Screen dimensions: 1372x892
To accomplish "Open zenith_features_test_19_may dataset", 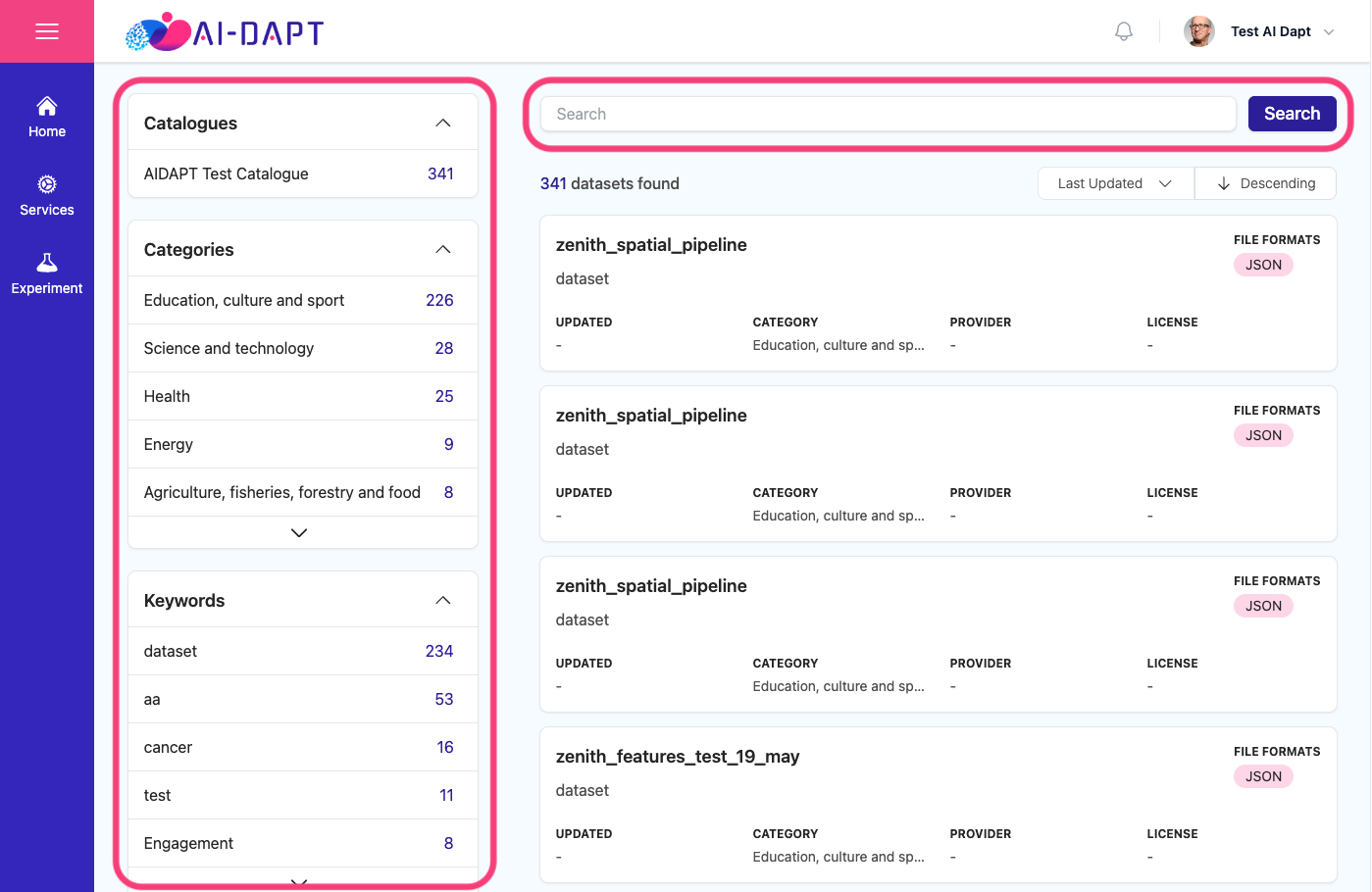I will click(678, 757).
